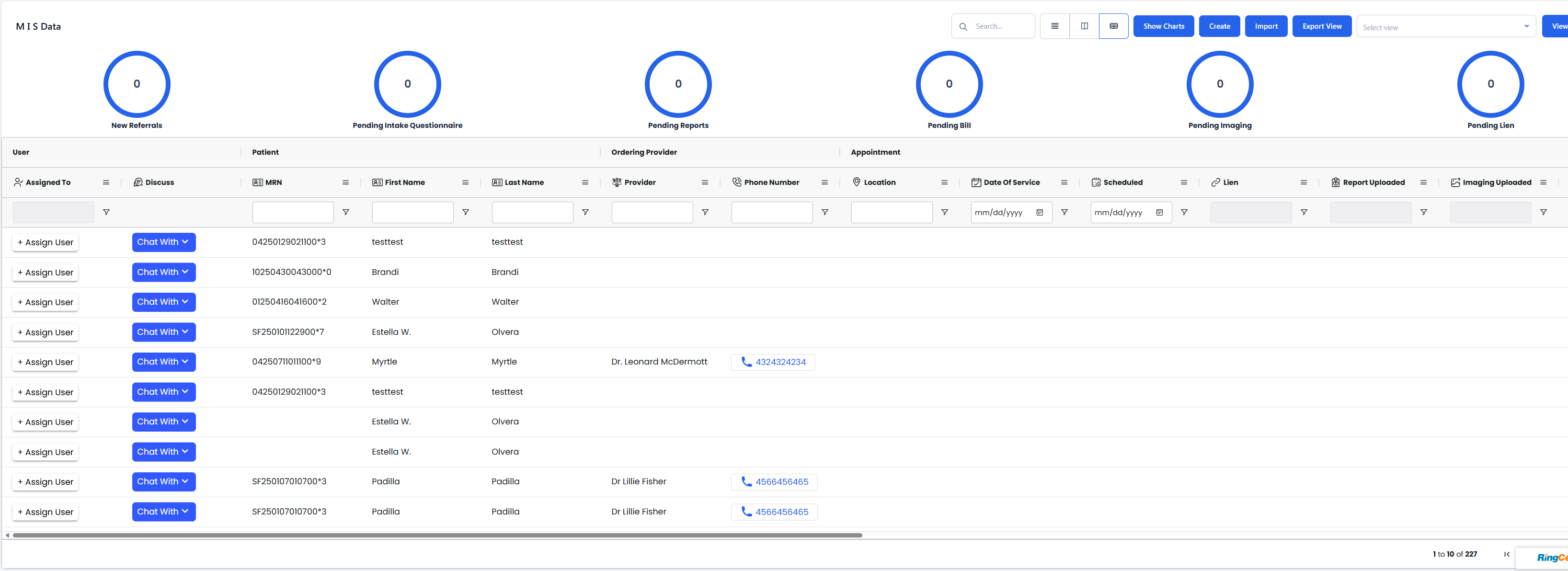Click the Pending Reports counter circle

(x=678, y=84)
